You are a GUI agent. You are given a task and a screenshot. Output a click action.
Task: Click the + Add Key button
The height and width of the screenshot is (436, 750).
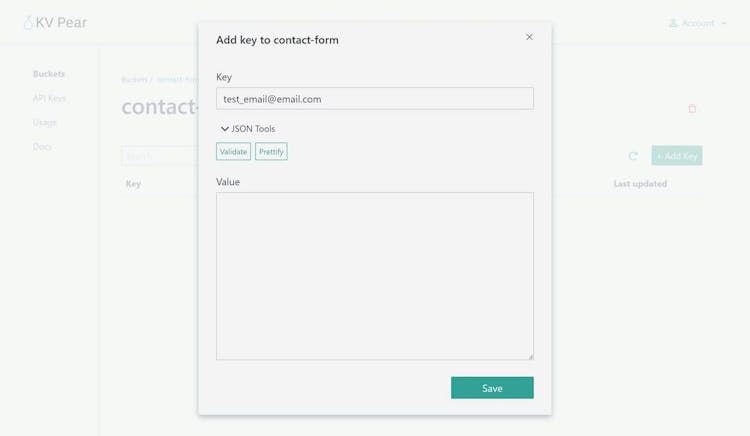tap(677, 156)
